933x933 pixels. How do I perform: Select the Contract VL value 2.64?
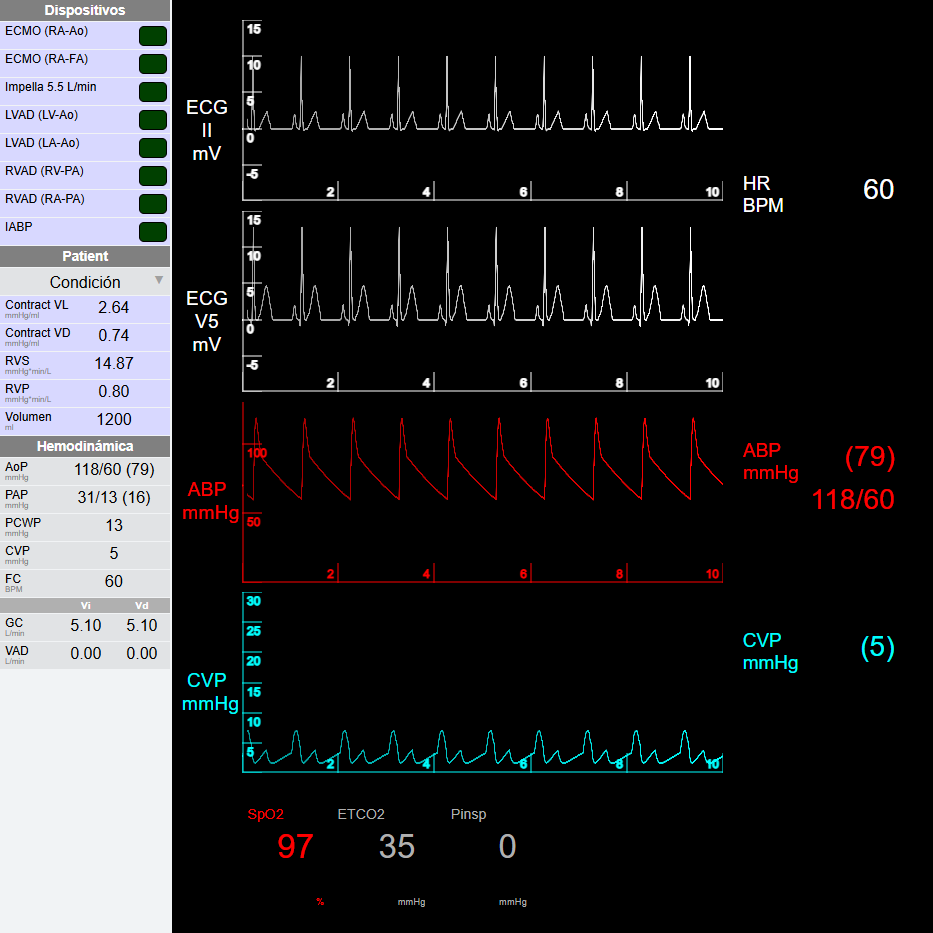113,308
